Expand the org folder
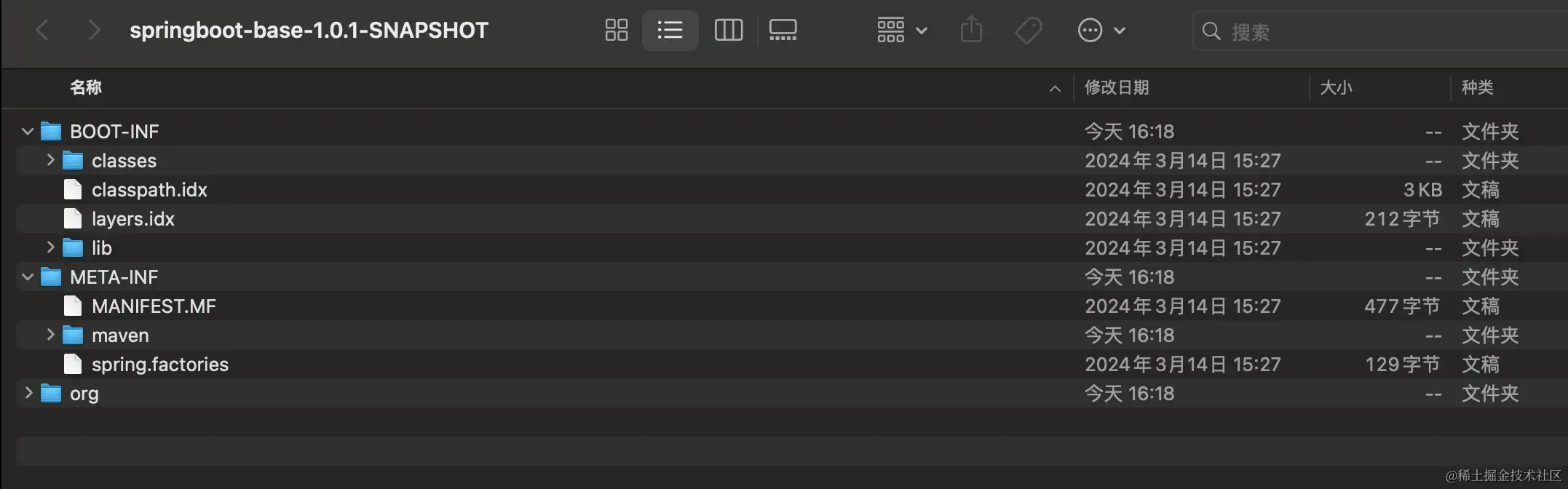 pos(28,393)
